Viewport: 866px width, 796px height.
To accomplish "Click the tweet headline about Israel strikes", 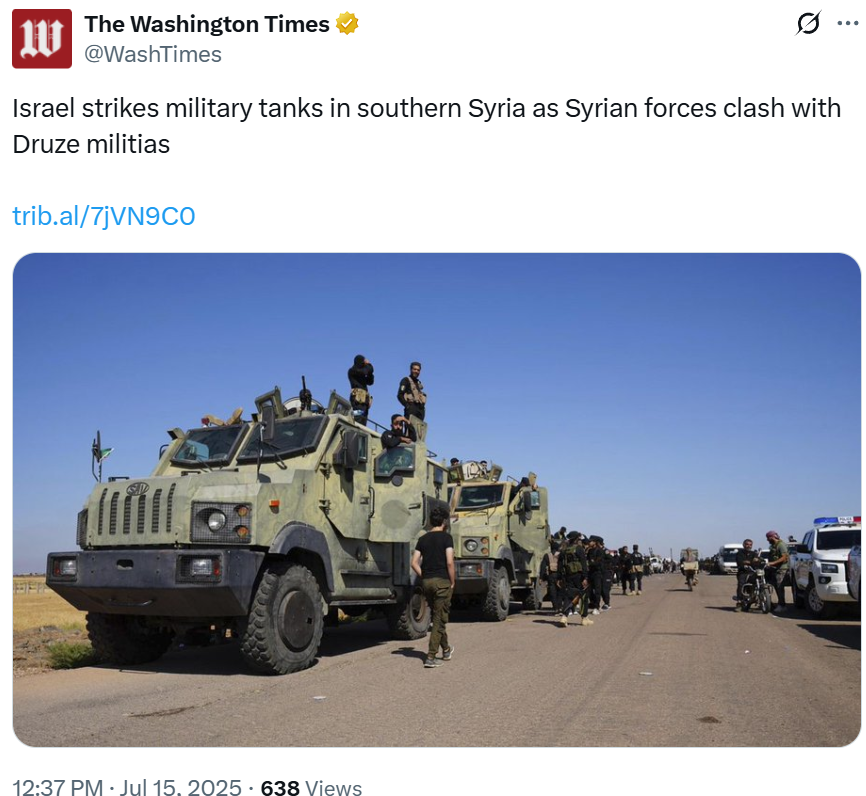I will click(426, 126).
